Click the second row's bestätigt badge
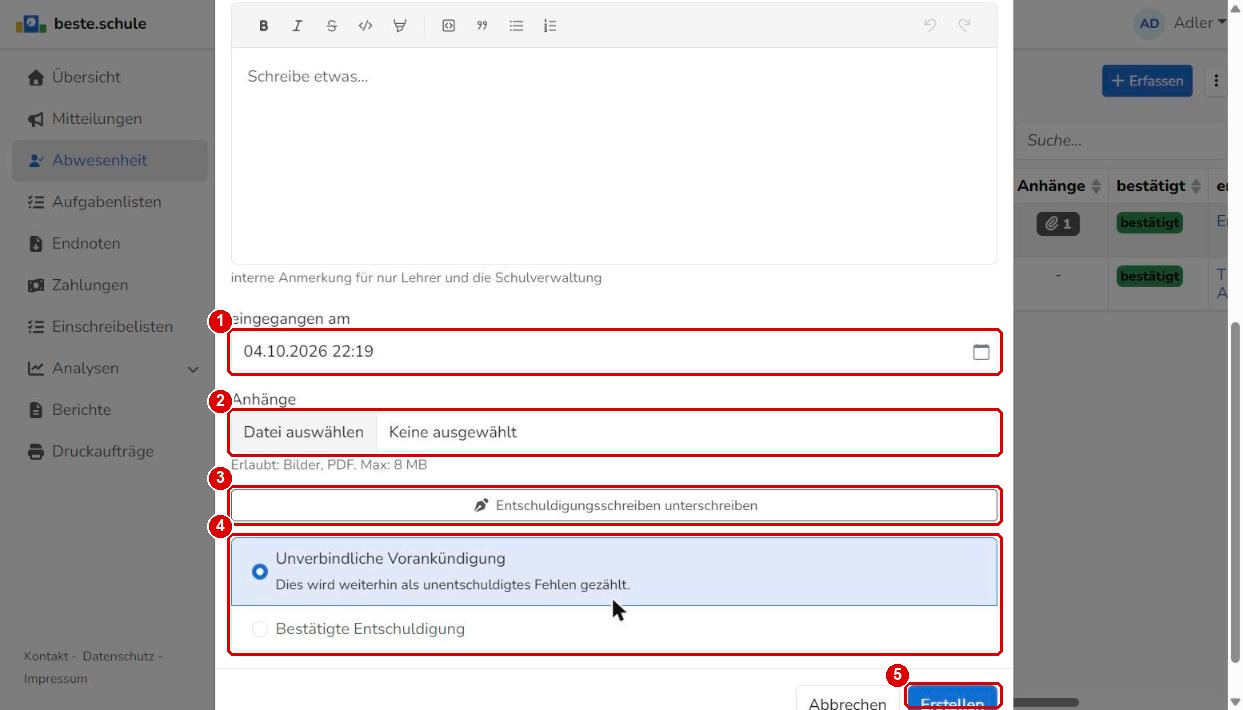 (1149, 276)
